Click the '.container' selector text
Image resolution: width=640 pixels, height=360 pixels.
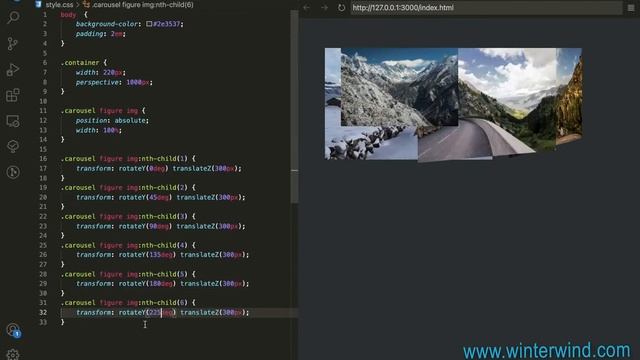tap(80, 63)
